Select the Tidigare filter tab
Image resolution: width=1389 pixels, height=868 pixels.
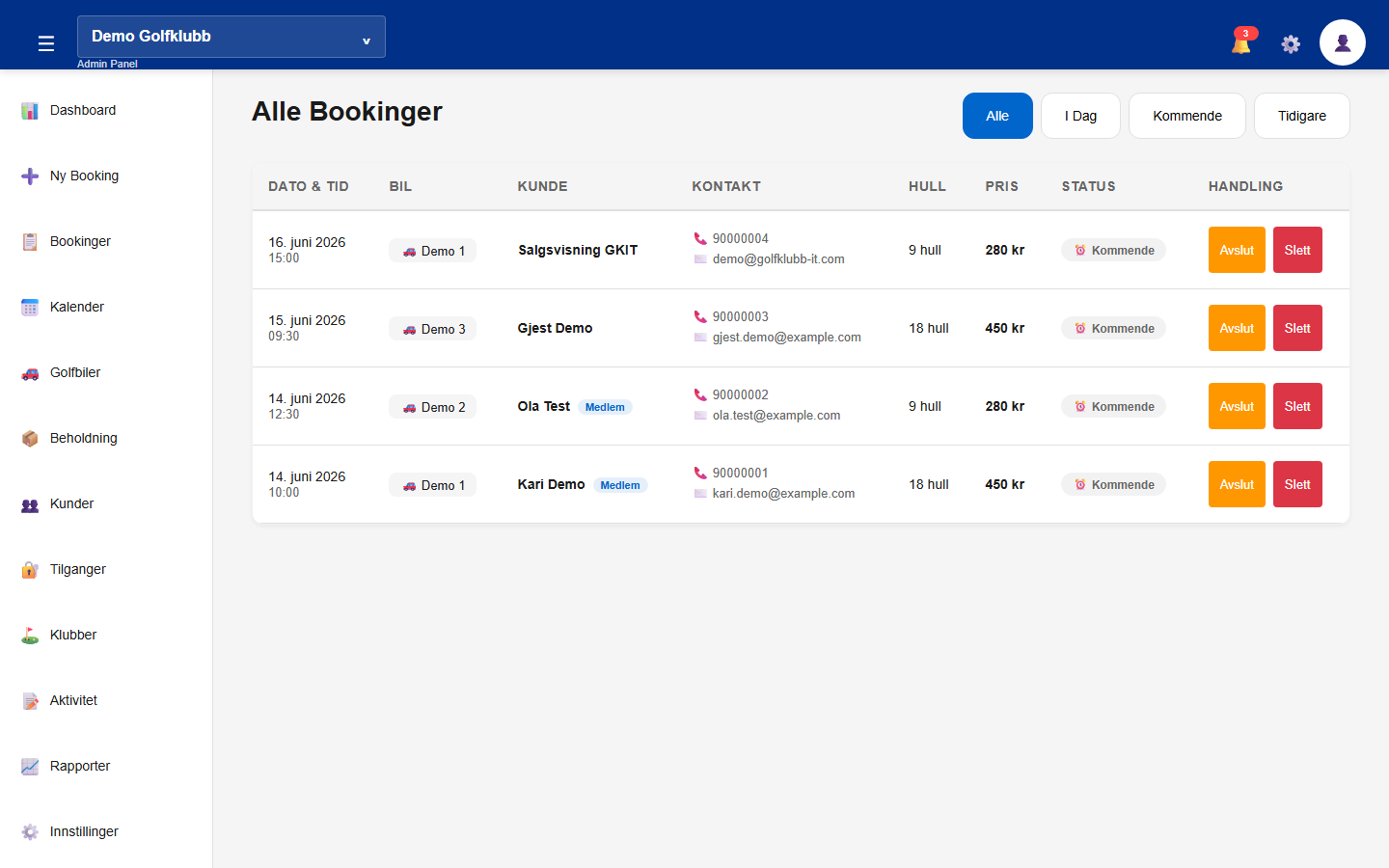click(x=1302, y=116)
